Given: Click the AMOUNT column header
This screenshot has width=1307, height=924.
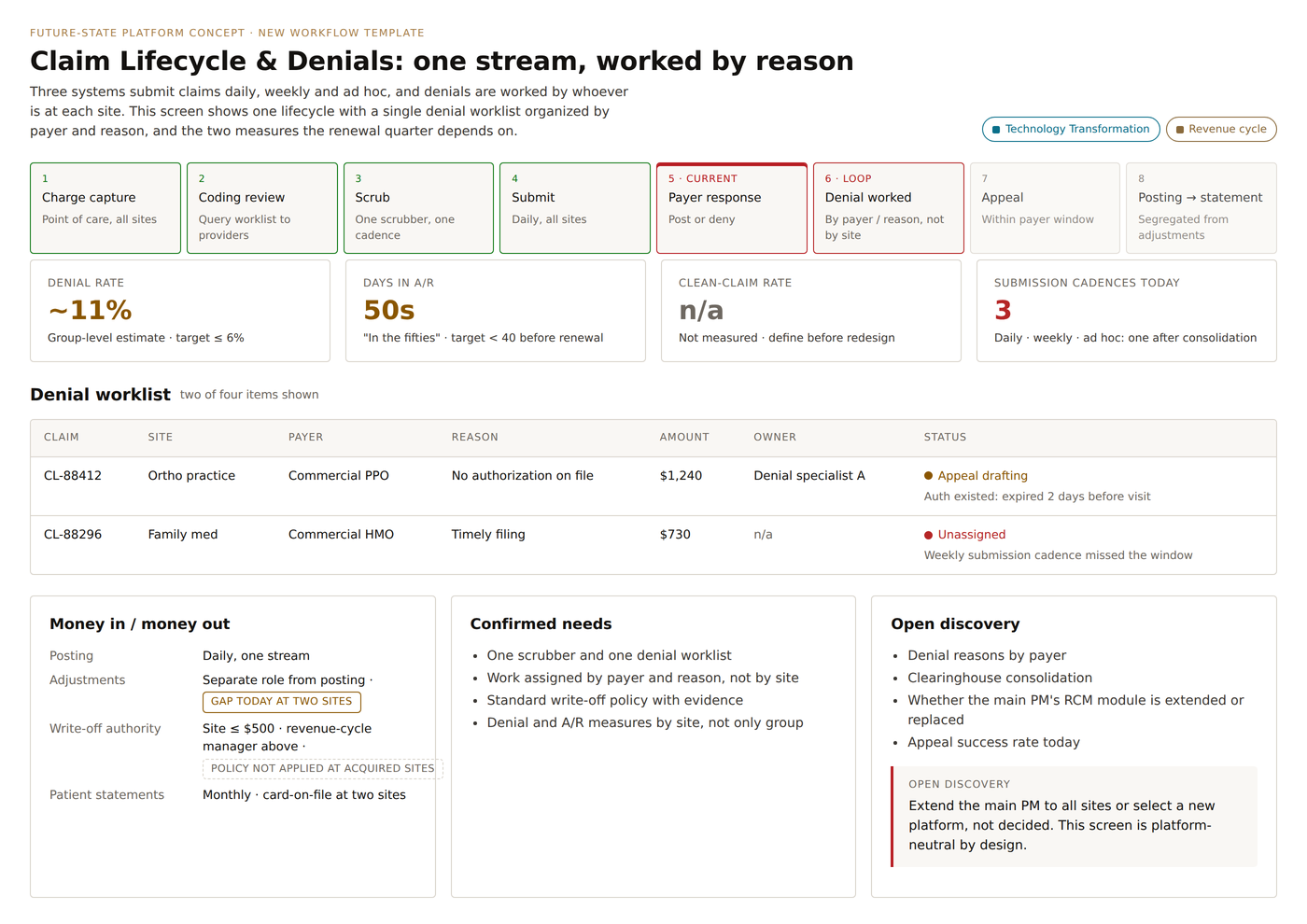Looking at the screenshot, I should pyautogui.click(x=684, y=437).
